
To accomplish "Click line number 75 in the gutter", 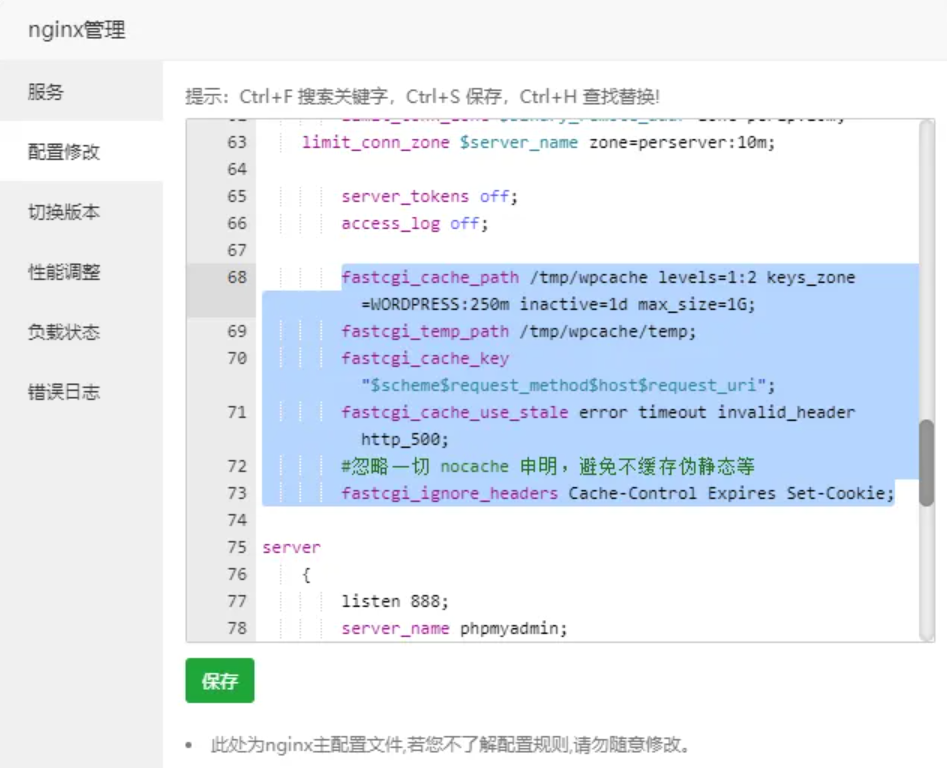I will coord(236,547).
